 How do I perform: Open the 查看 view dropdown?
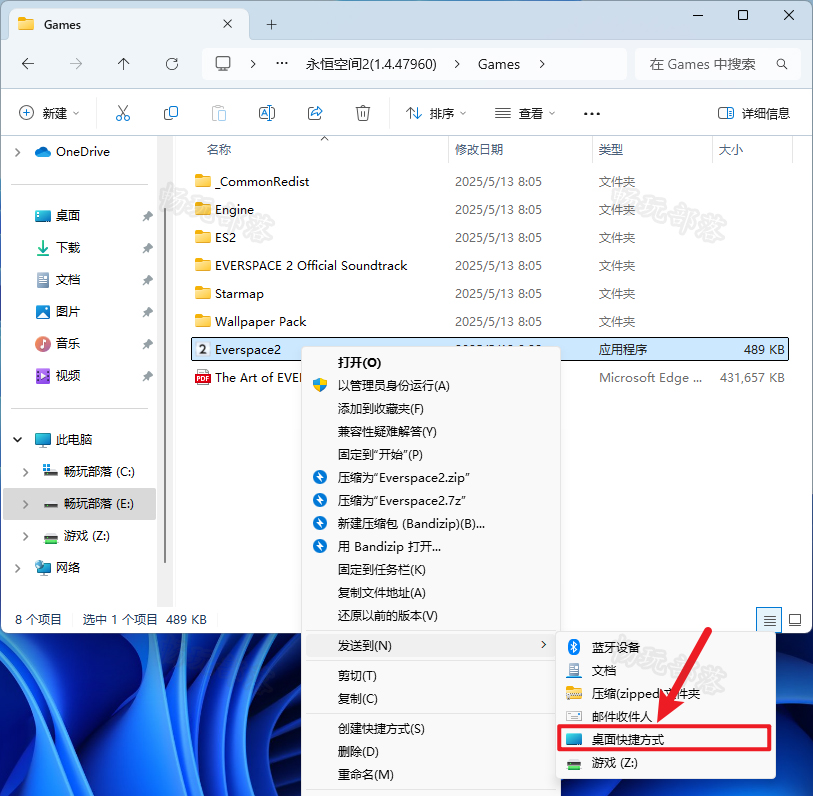524,113
